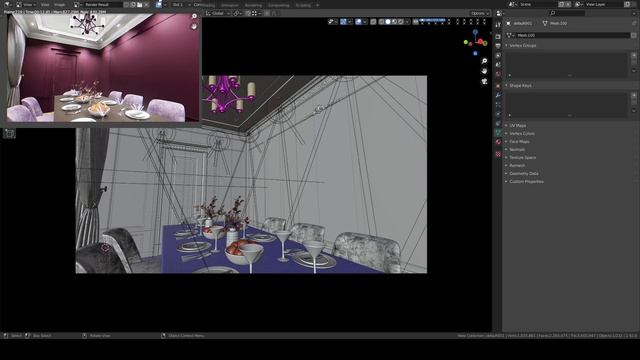This screenshot has height=360, width=640.
Task: Click the Mesh.100 data-block name field
Action: pyautogui.click(x=572, y=36)
